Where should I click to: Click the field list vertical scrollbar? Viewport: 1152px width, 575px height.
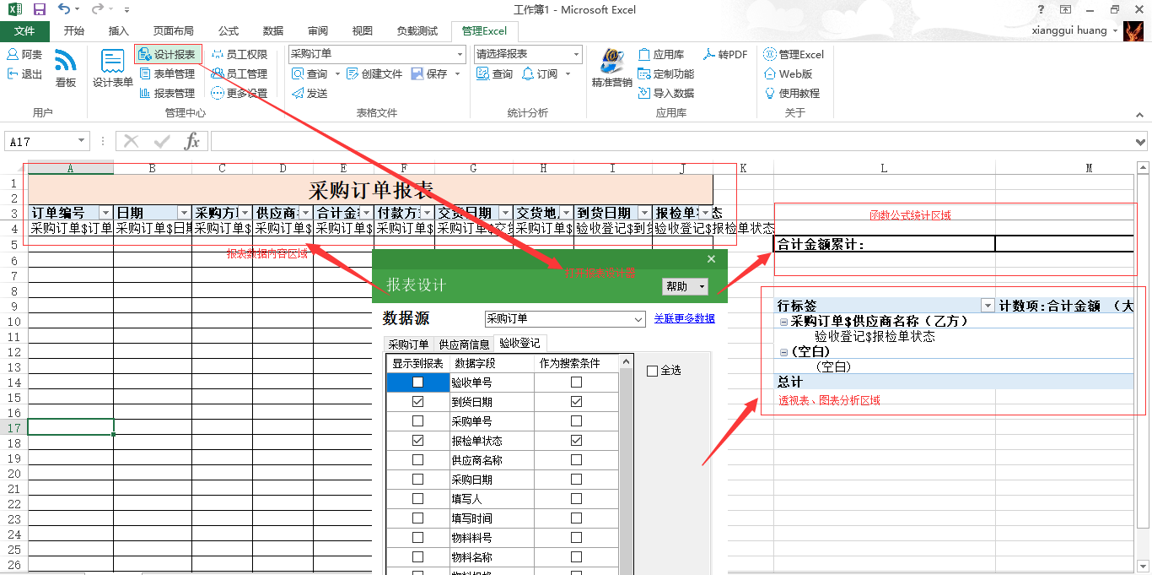pyautogui.click(x=626, y=466)
